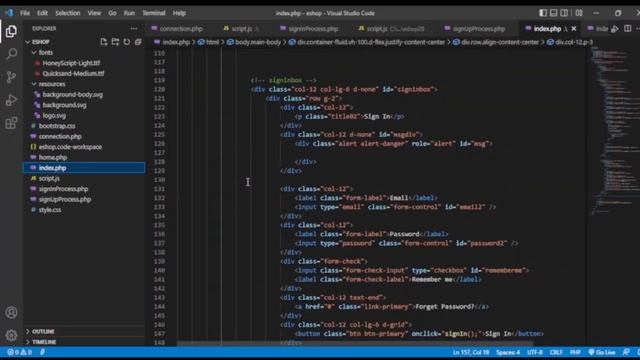Click New Folder icon in Explorer
640x360 pixels.
tap(116, 42)
